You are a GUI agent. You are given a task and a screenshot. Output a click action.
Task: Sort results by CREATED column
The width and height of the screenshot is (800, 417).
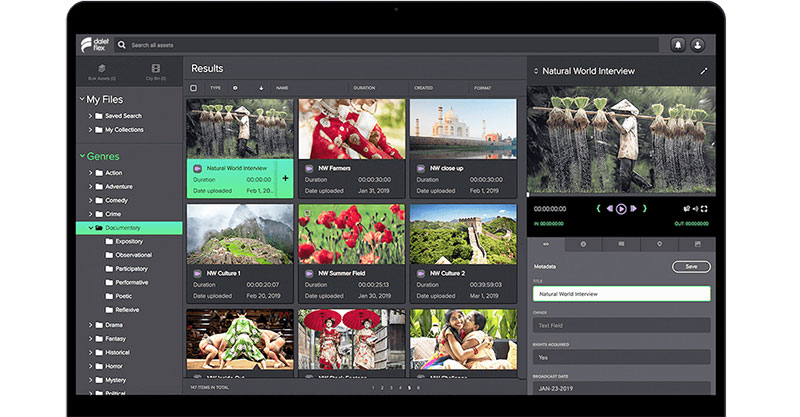423,88
